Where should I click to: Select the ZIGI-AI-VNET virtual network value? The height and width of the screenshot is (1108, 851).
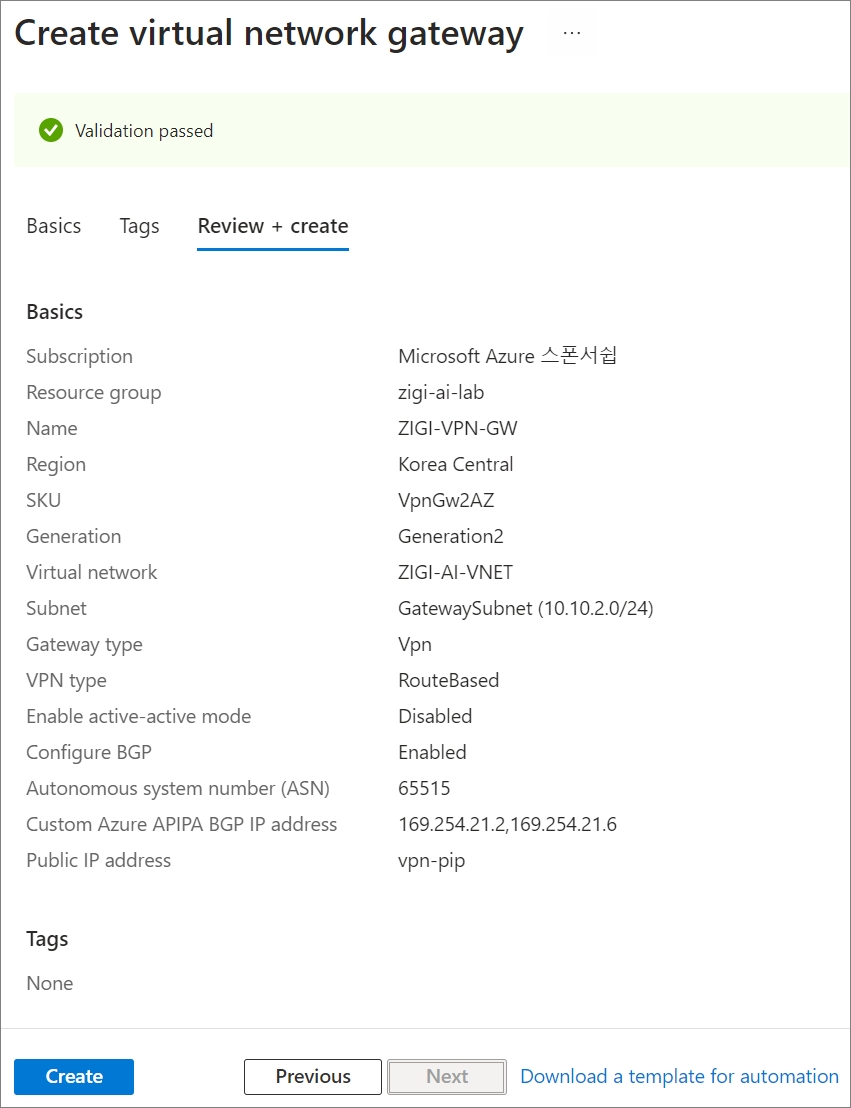click(455, 572)
